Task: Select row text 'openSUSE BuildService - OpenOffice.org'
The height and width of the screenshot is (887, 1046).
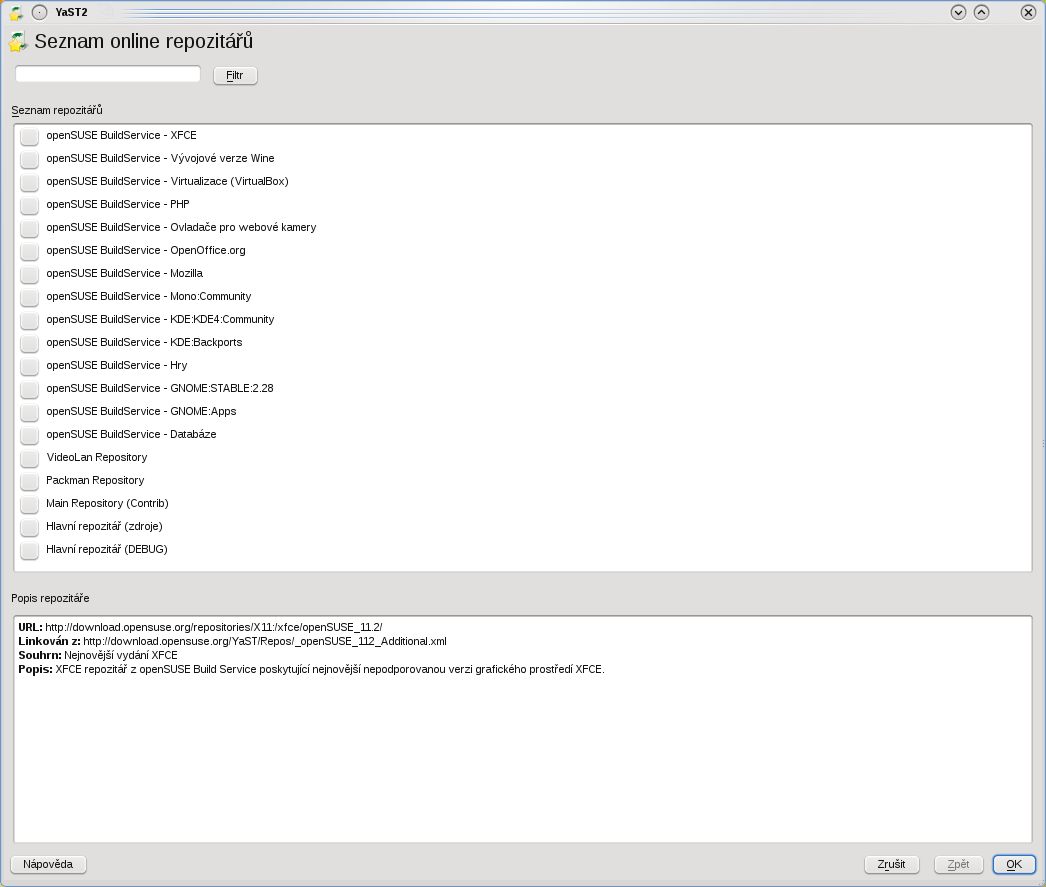Action: point(146,250)
